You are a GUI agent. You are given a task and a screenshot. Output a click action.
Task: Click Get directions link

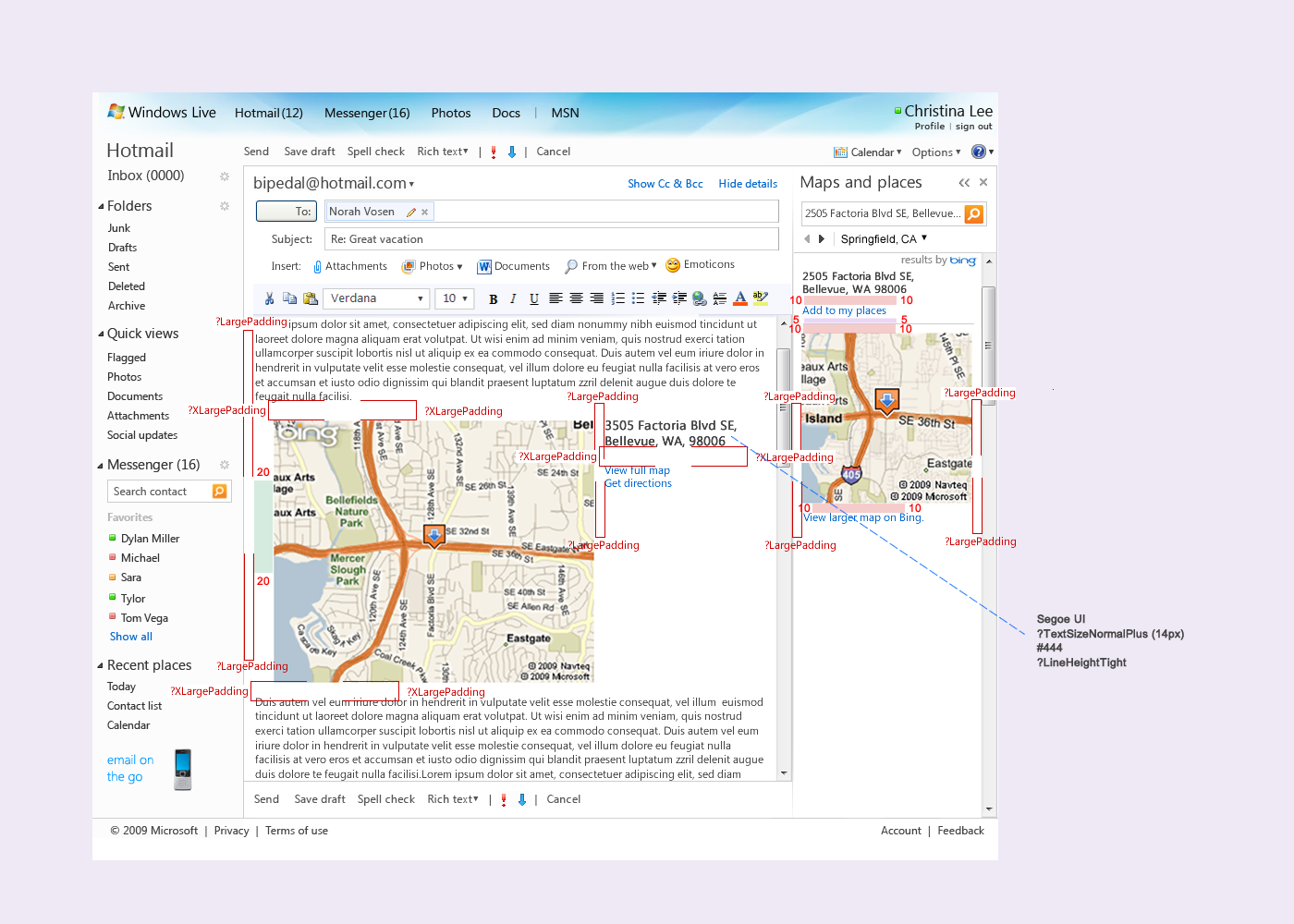coord(638,483)
